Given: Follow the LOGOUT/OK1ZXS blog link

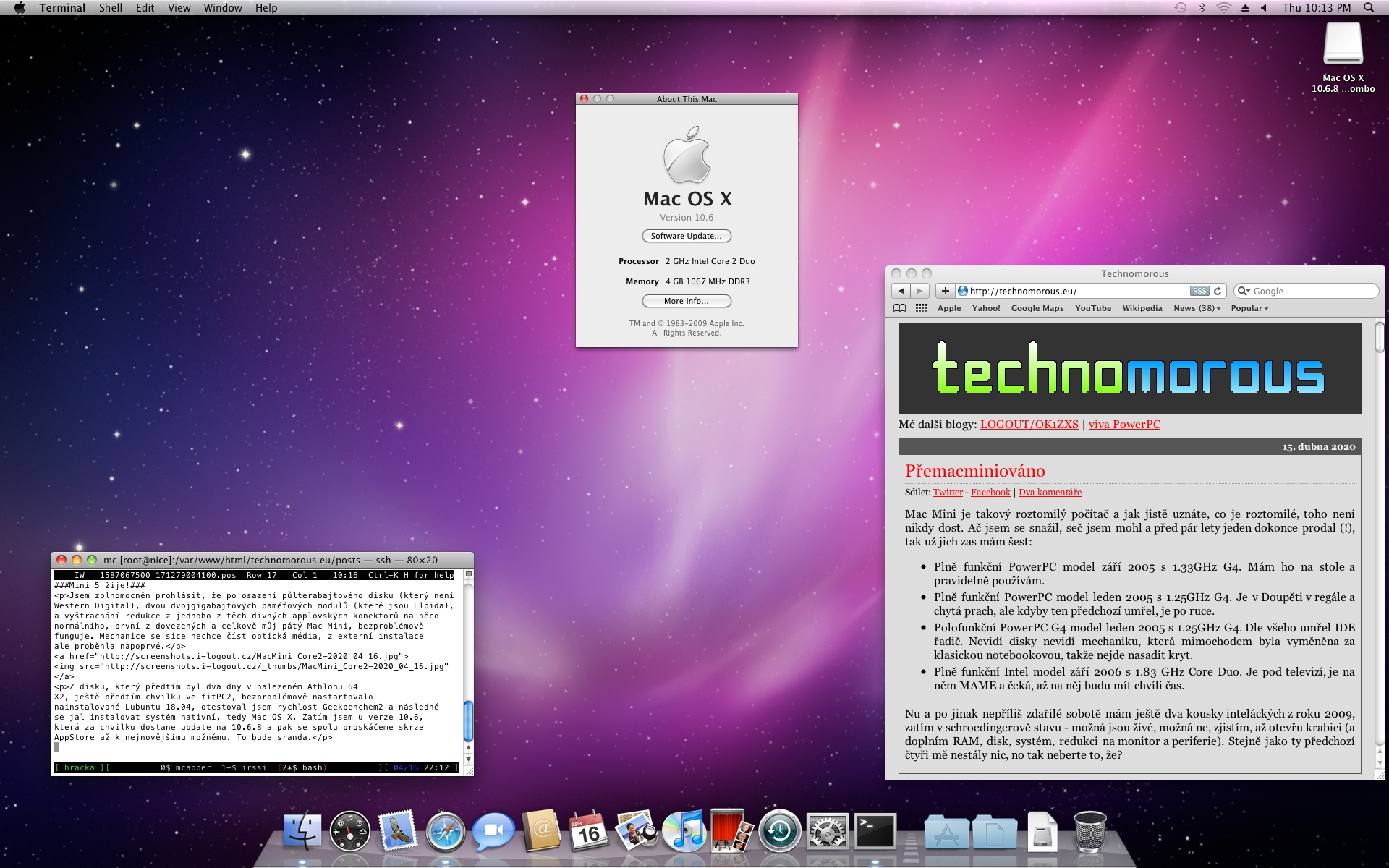Looking at the screenshot, I should (1029, 425).
